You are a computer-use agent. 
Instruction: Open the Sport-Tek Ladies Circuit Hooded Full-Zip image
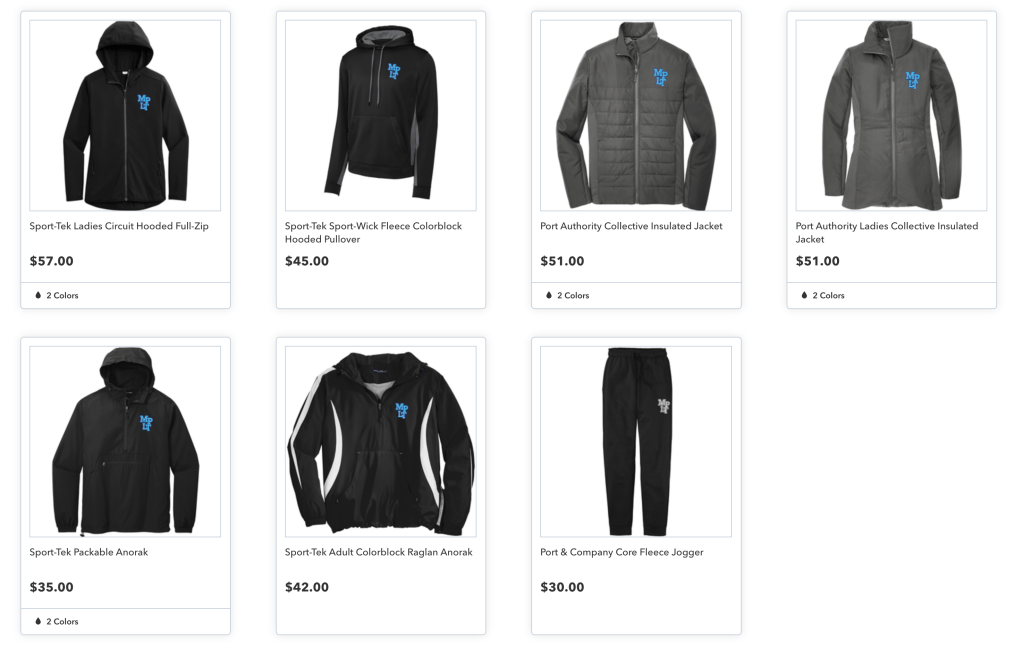(125, 116)
